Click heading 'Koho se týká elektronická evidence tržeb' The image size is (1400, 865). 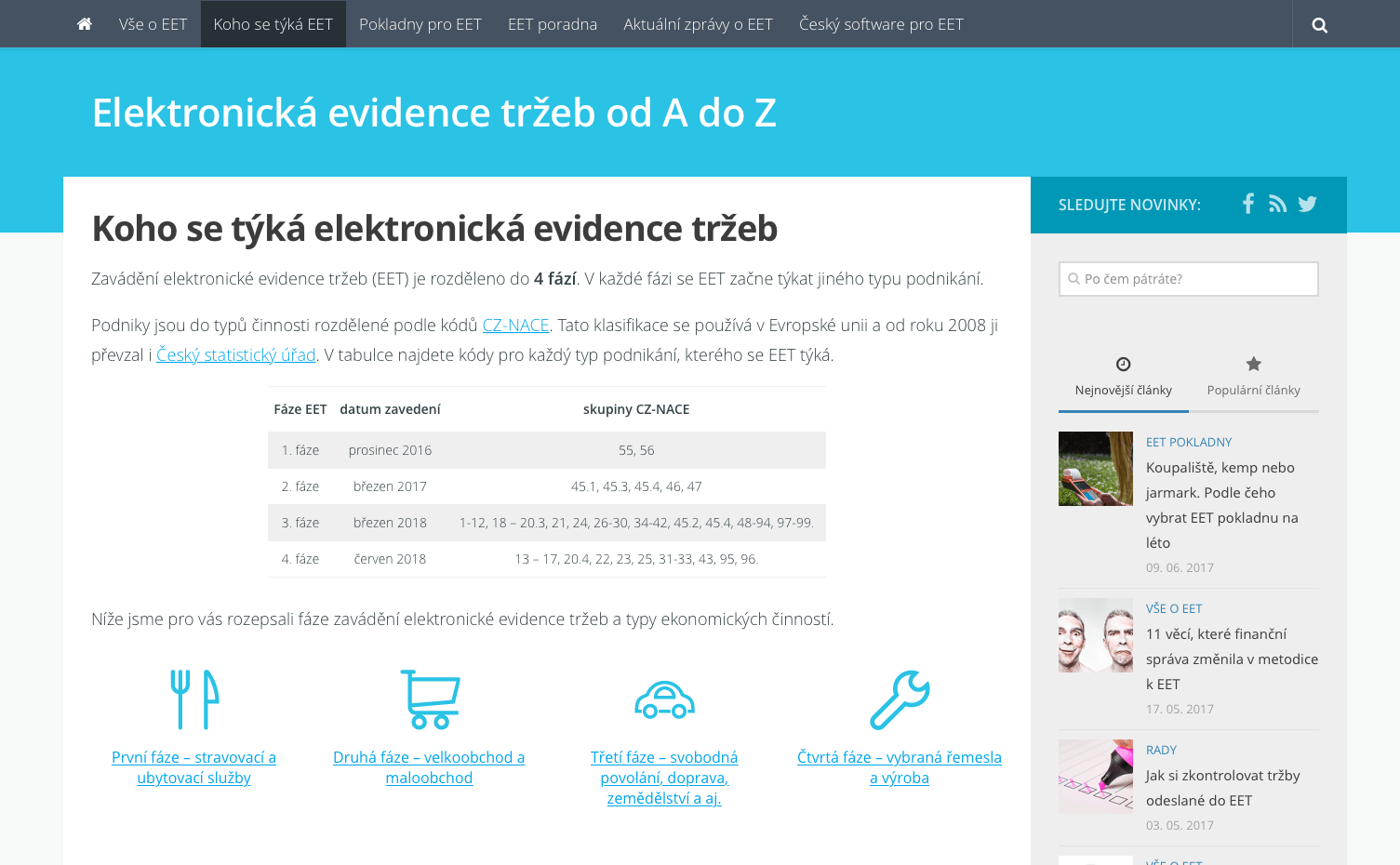coord(434,228)
